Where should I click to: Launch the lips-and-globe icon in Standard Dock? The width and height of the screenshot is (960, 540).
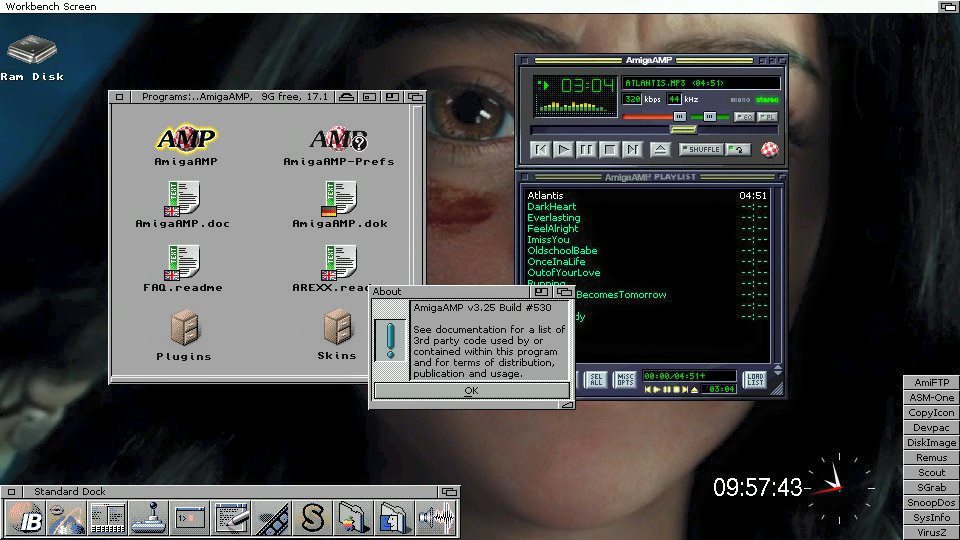tap(66, 517)
